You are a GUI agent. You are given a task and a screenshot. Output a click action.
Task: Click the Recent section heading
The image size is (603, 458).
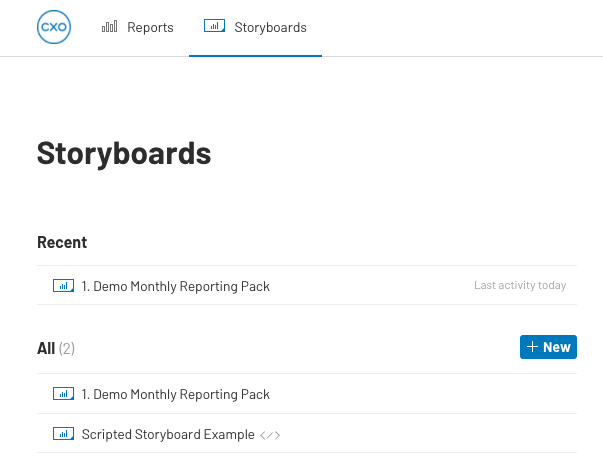62,242
